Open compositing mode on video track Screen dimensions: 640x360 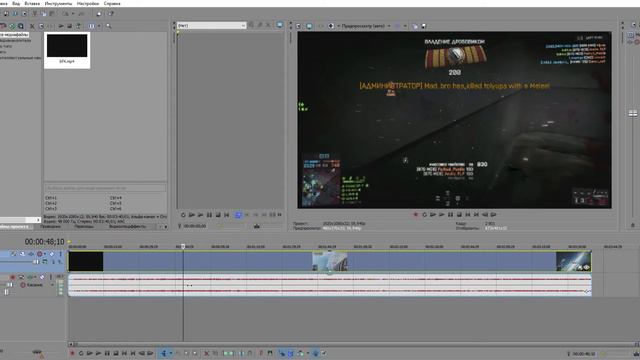pos(45,262)
